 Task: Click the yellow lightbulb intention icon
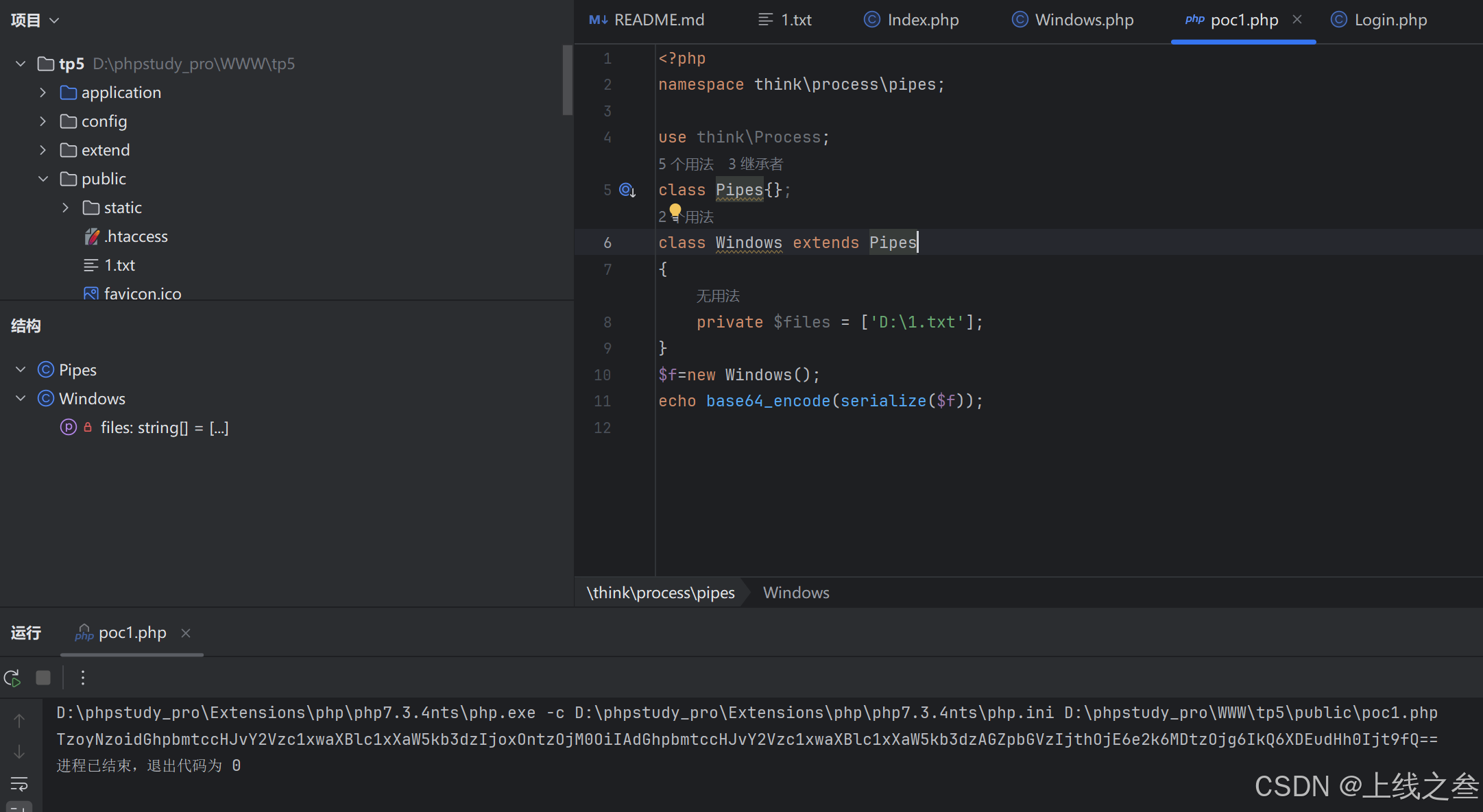[675, 211]
